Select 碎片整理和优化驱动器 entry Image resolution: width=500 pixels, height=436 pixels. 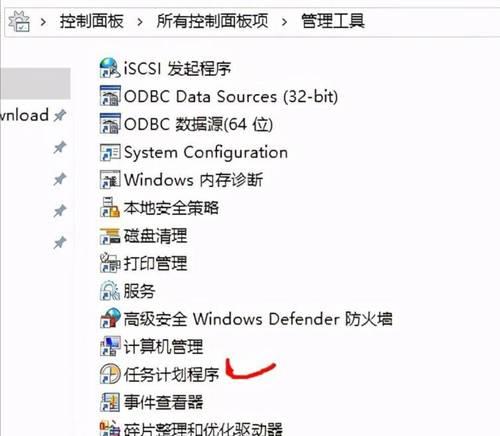click(x=191, y=429)
